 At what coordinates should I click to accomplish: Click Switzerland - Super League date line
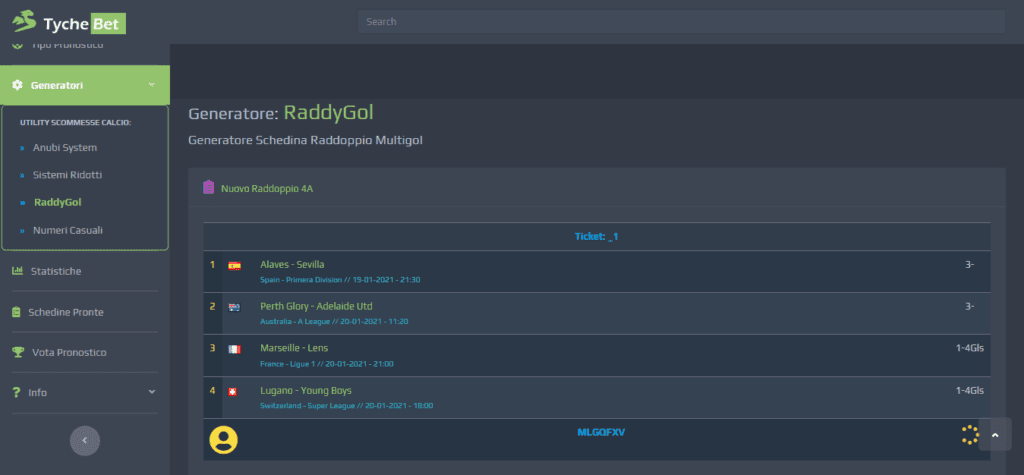tap(346, 406)
